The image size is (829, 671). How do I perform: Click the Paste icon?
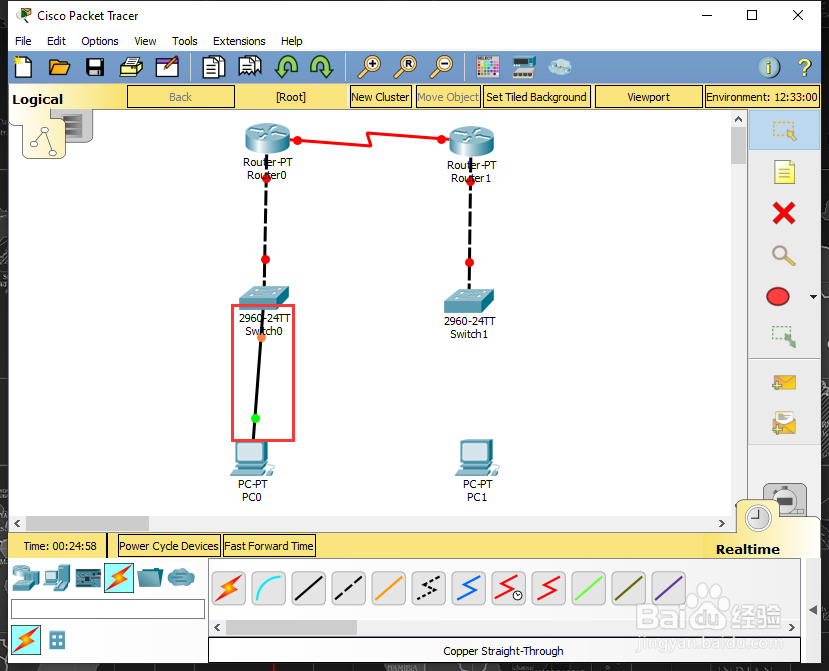point(250,67)
